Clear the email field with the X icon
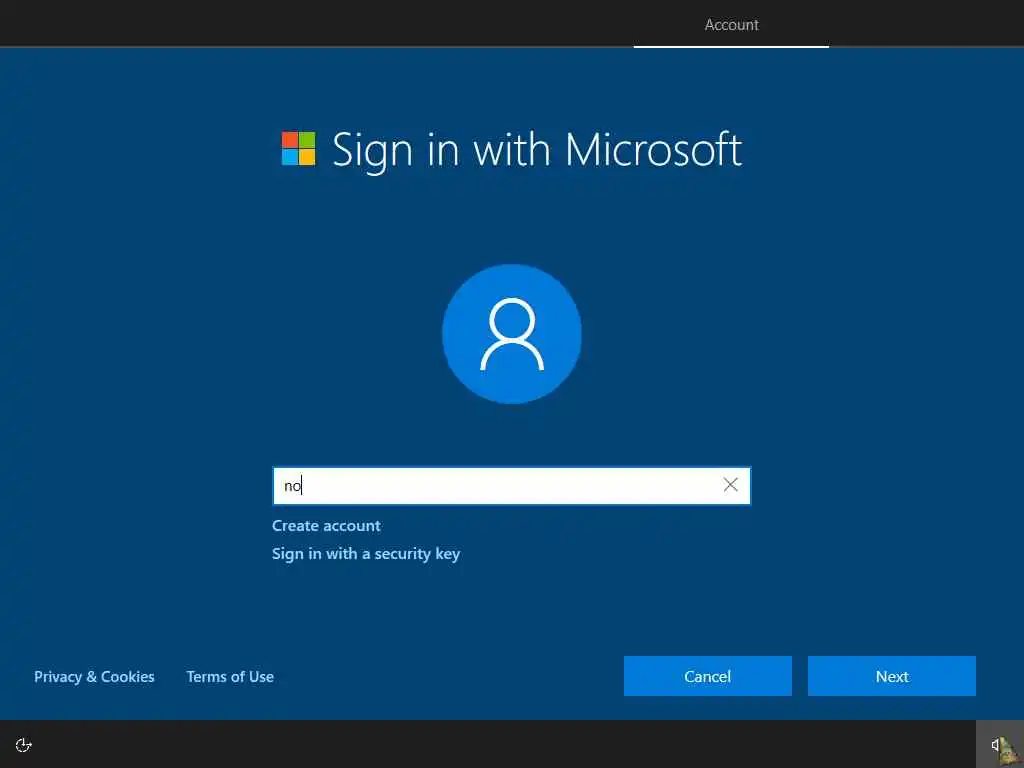Screen dimensions: 1024x768 click(730, 485)
